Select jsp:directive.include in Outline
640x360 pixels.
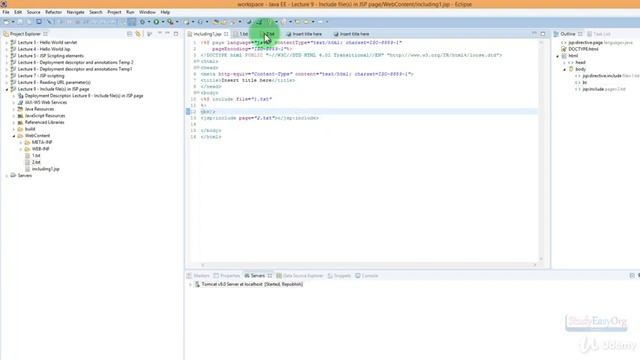click(602, 76)
